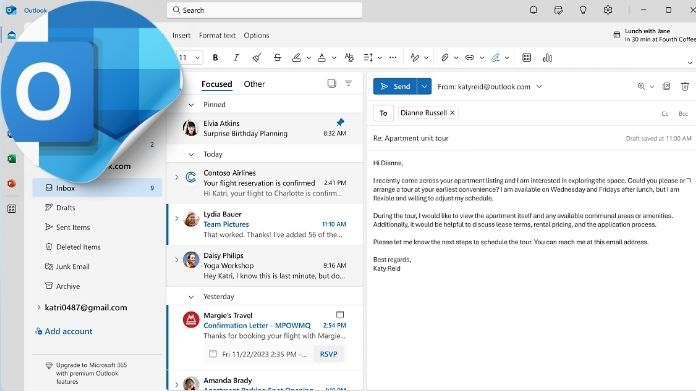Expand the ribbon with the chevron
The height and width of the screenshot is (391, 696).
click(x=690, y=63)
